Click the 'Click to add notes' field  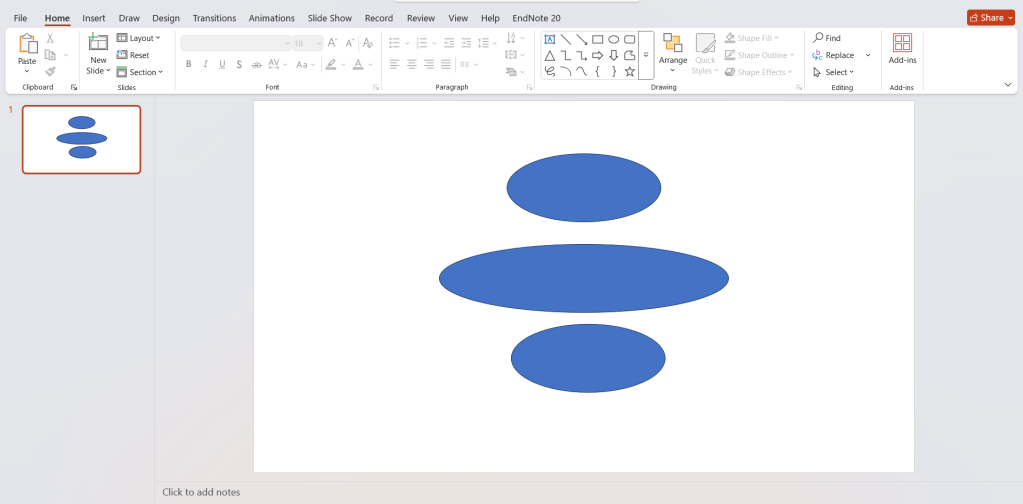[x=201, y=492]
